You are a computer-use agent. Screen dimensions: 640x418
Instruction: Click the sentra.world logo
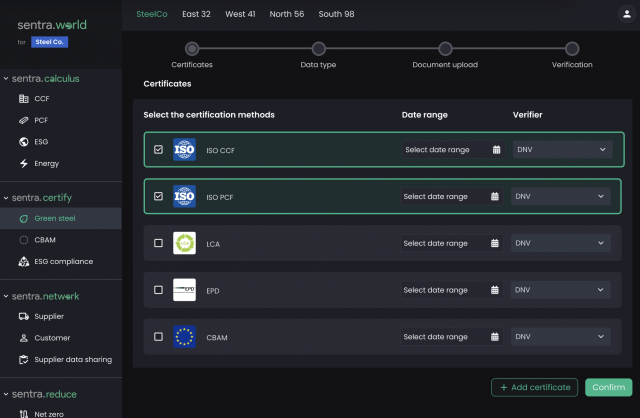[x=52, y=25]
